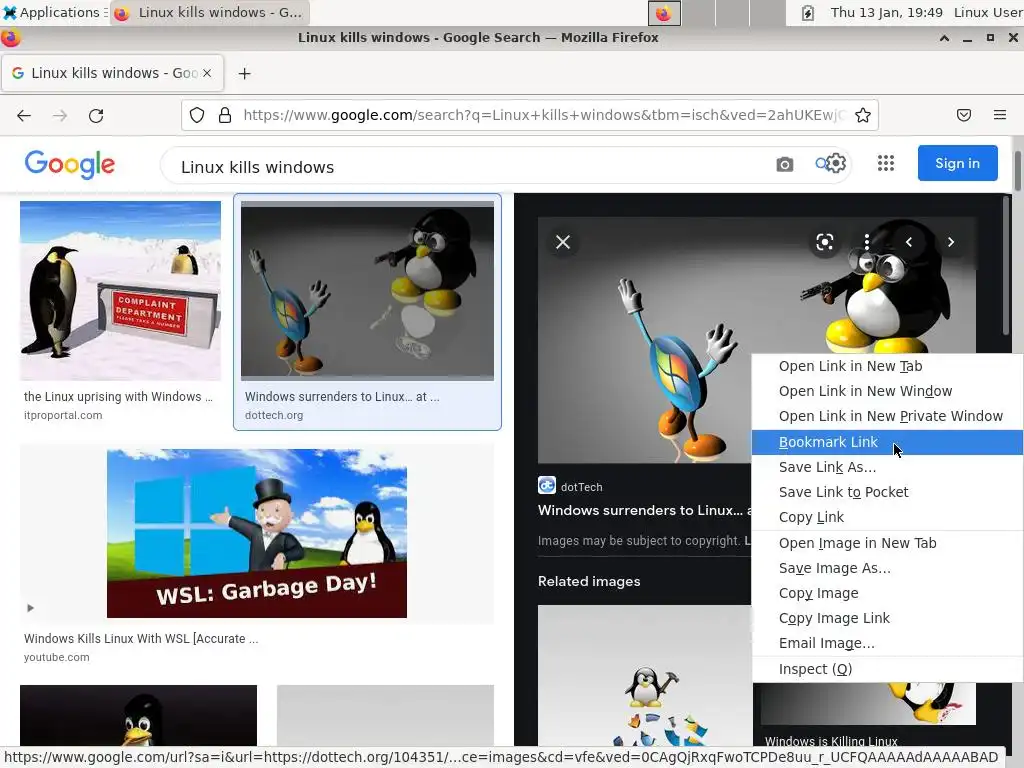Click the 'Images may be subject to copyright' text
This screenshot has width=1024, height=768.
[639, 541]
